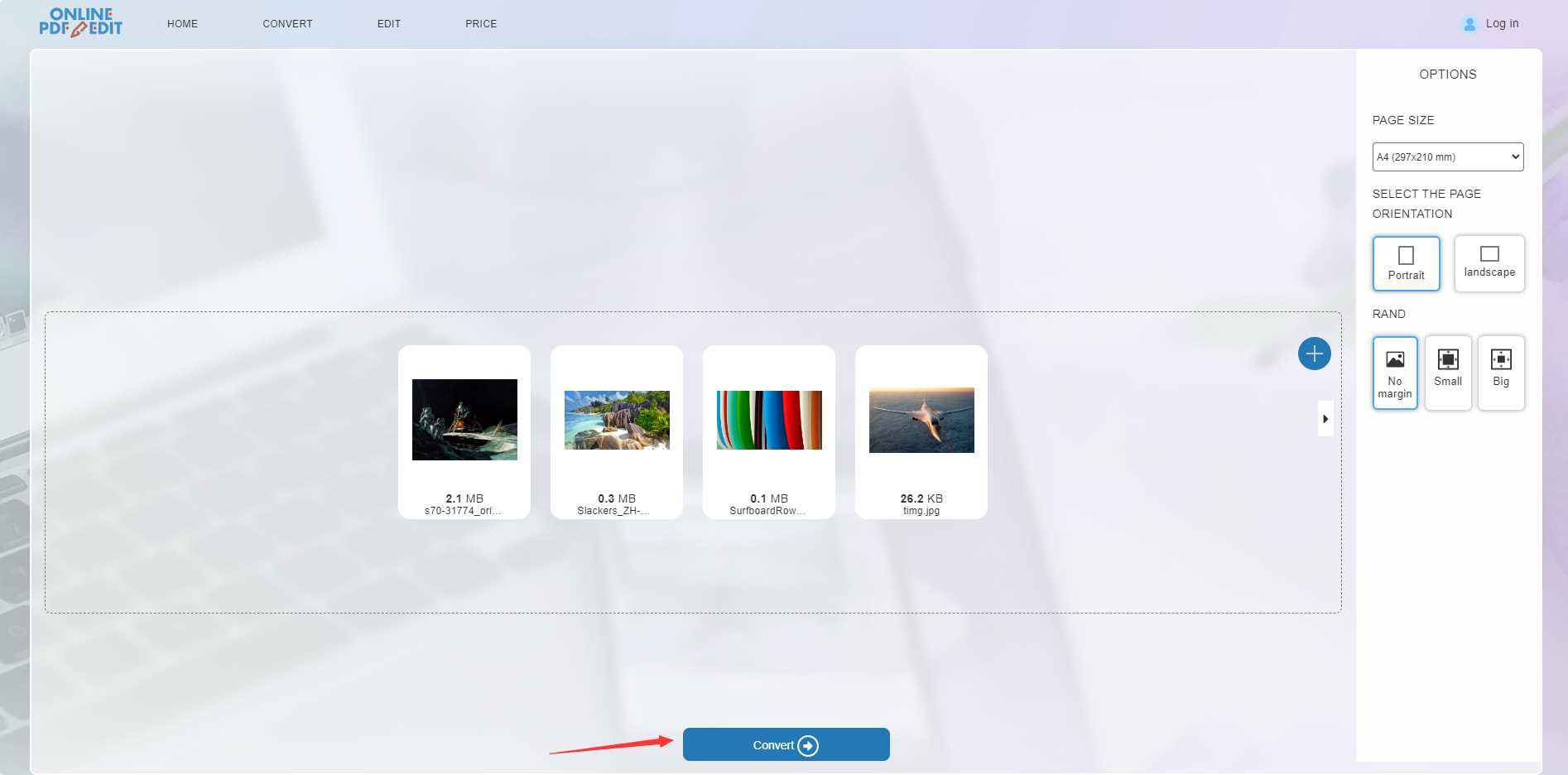The height and width of the screenshot is (775, 1568).
Task: Click the Online PDF Edit logo
Action: [x=80, y=22]
